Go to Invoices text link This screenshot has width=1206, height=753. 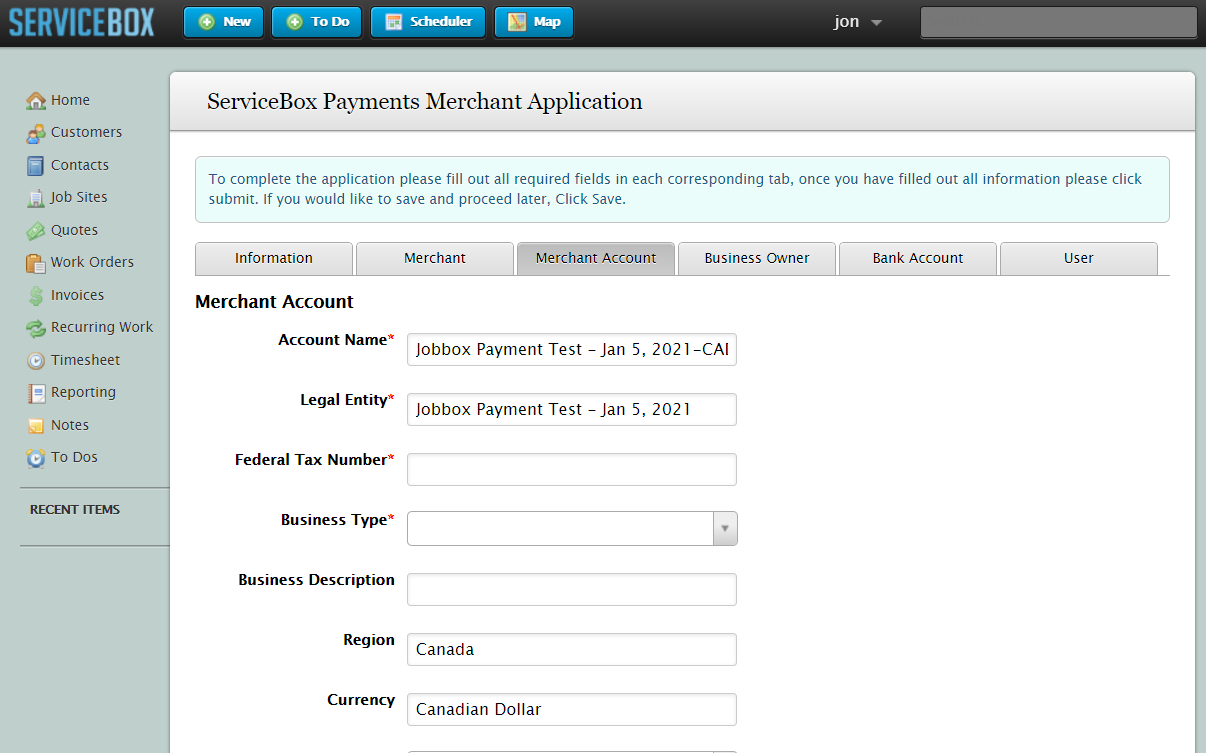pos(78,295)
